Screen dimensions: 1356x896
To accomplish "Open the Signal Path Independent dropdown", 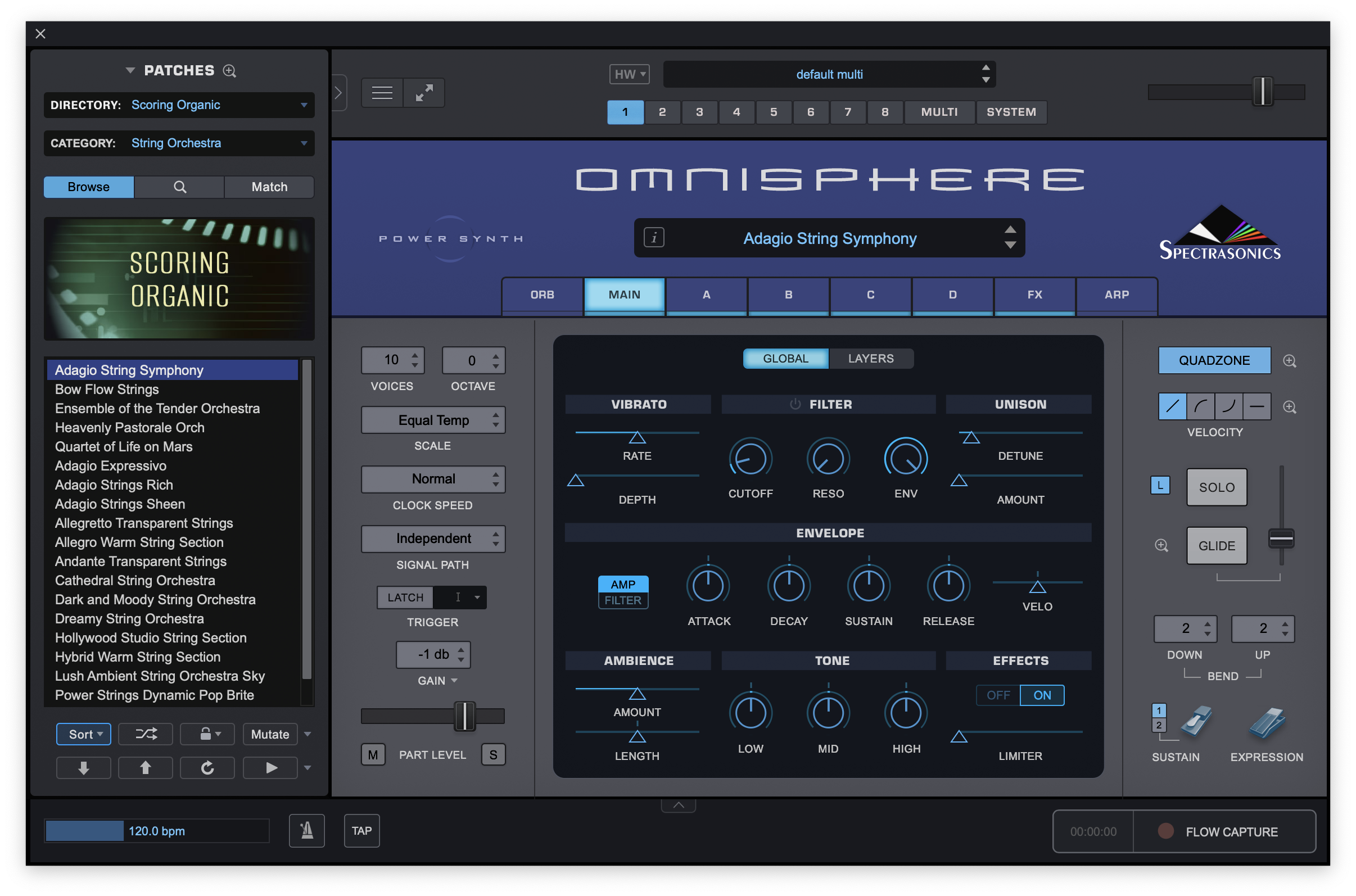I will (x=433, y=538).
